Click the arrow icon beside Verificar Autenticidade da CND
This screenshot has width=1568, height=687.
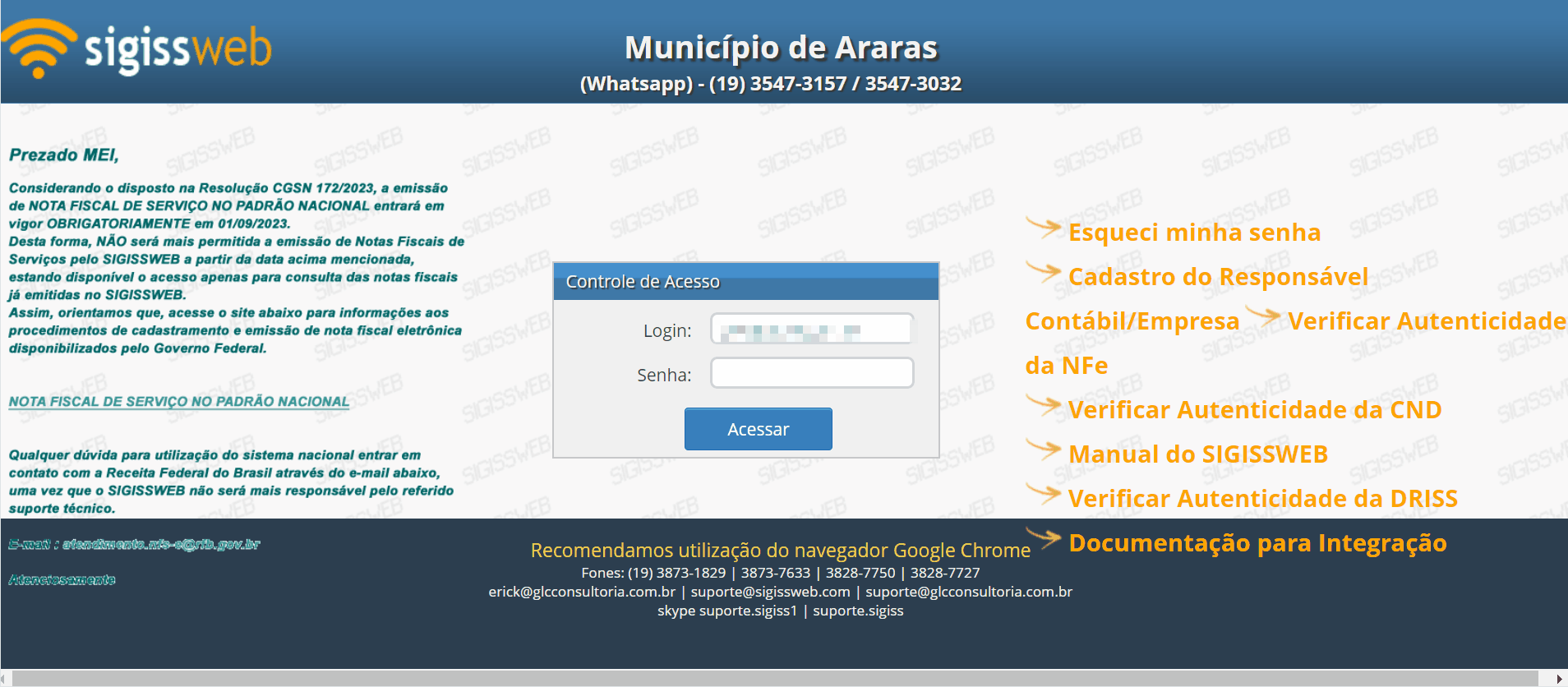click(1044, 405)
